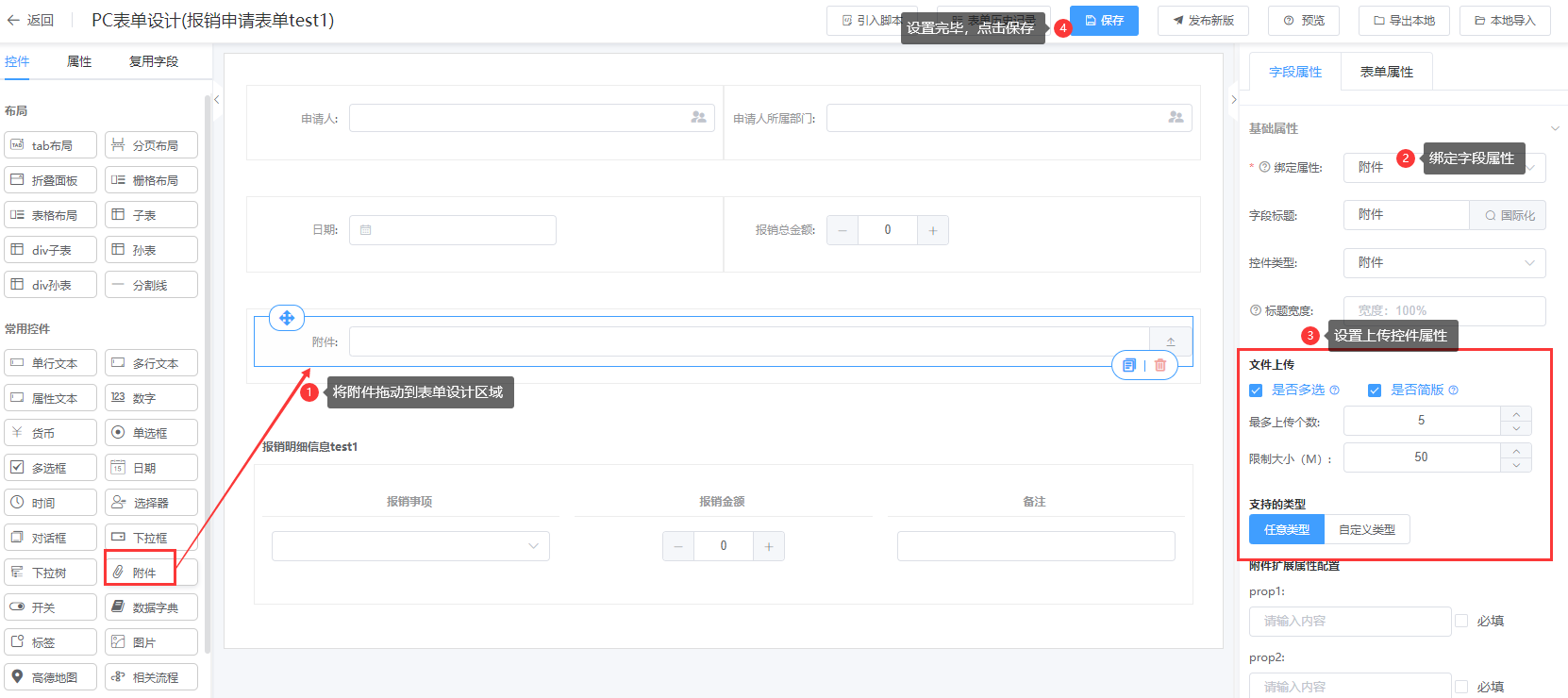1568x698 pixels.
Task: Open the 控件类型 dropdown
Action: coord(1443,263)
